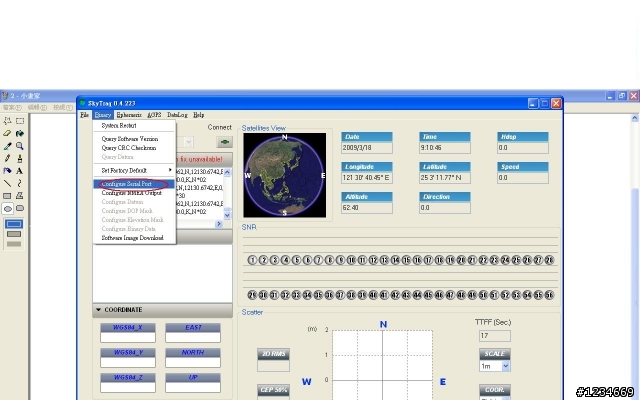Image resolution: width=640 pixels, height=400 pixels.
Task: Choose the solid fill shape style option
Action: pos(14,244)
